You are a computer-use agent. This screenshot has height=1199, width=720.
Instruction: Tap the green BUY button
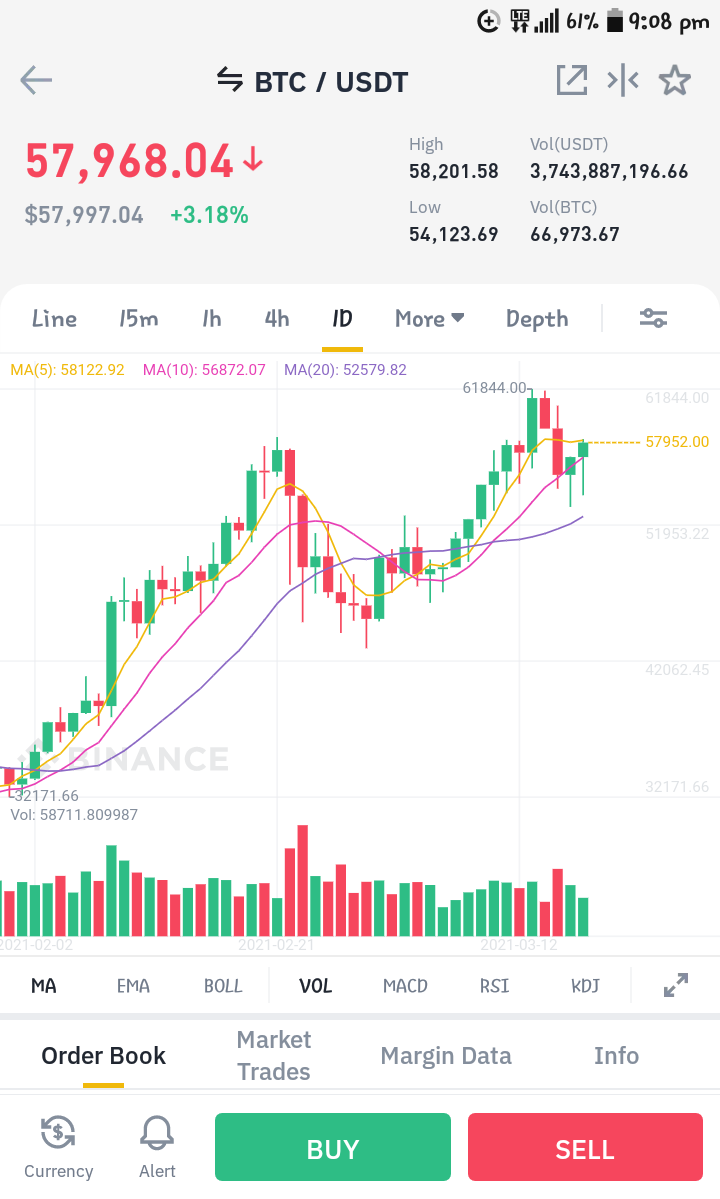(x=332, y=1147)
